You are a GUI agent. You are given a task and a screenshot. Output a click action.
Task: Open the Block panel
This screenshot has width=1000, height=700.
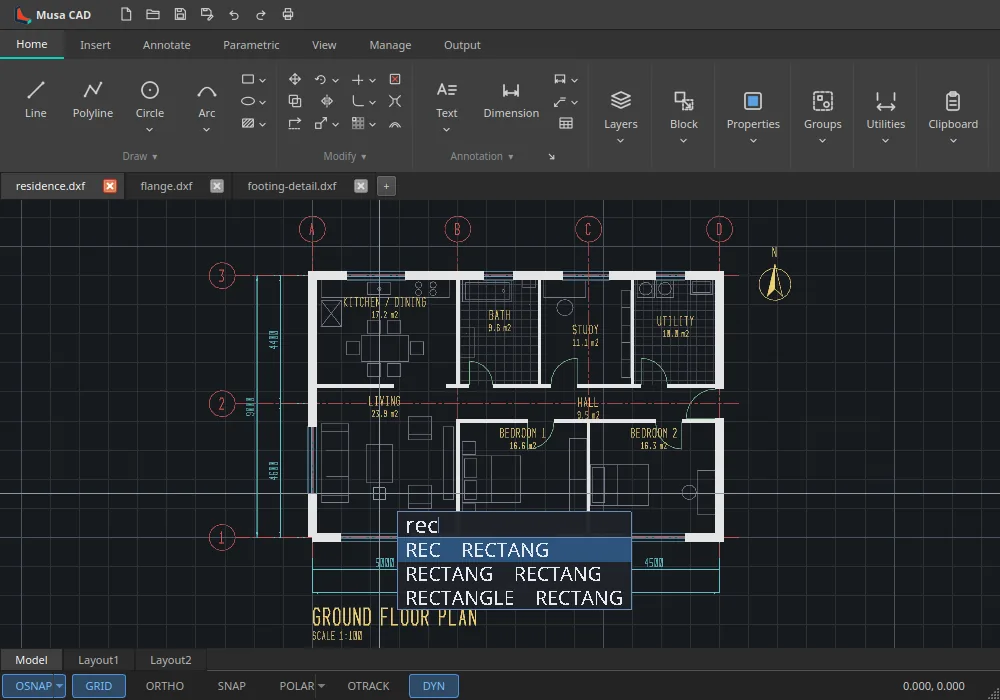point(684,117)
